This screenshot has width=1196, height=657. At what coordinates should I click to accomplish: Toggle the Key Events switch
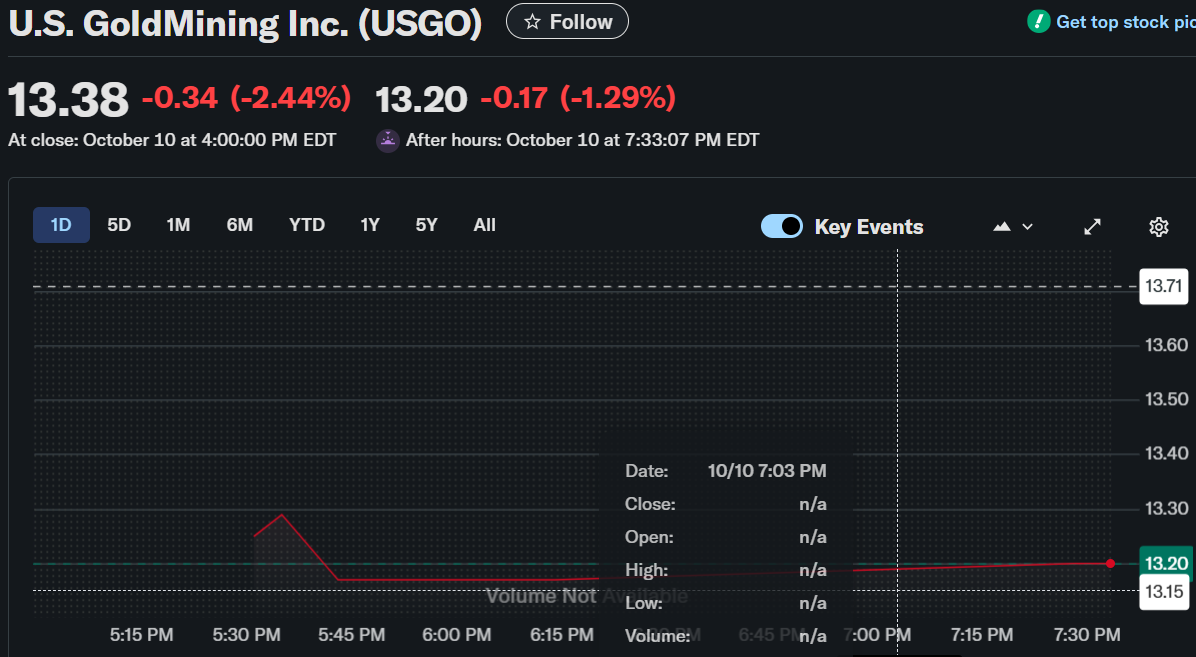tap(782, 226)
